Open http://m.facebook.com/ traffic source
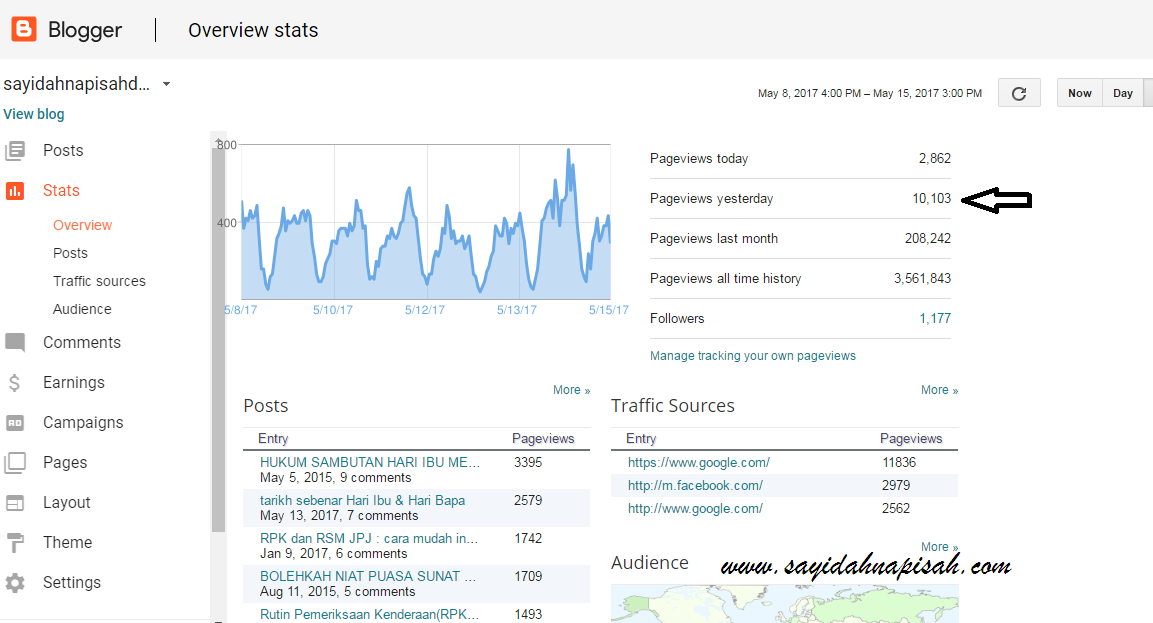The width and height of the screenshot is (1153, 623). point(695,485)
